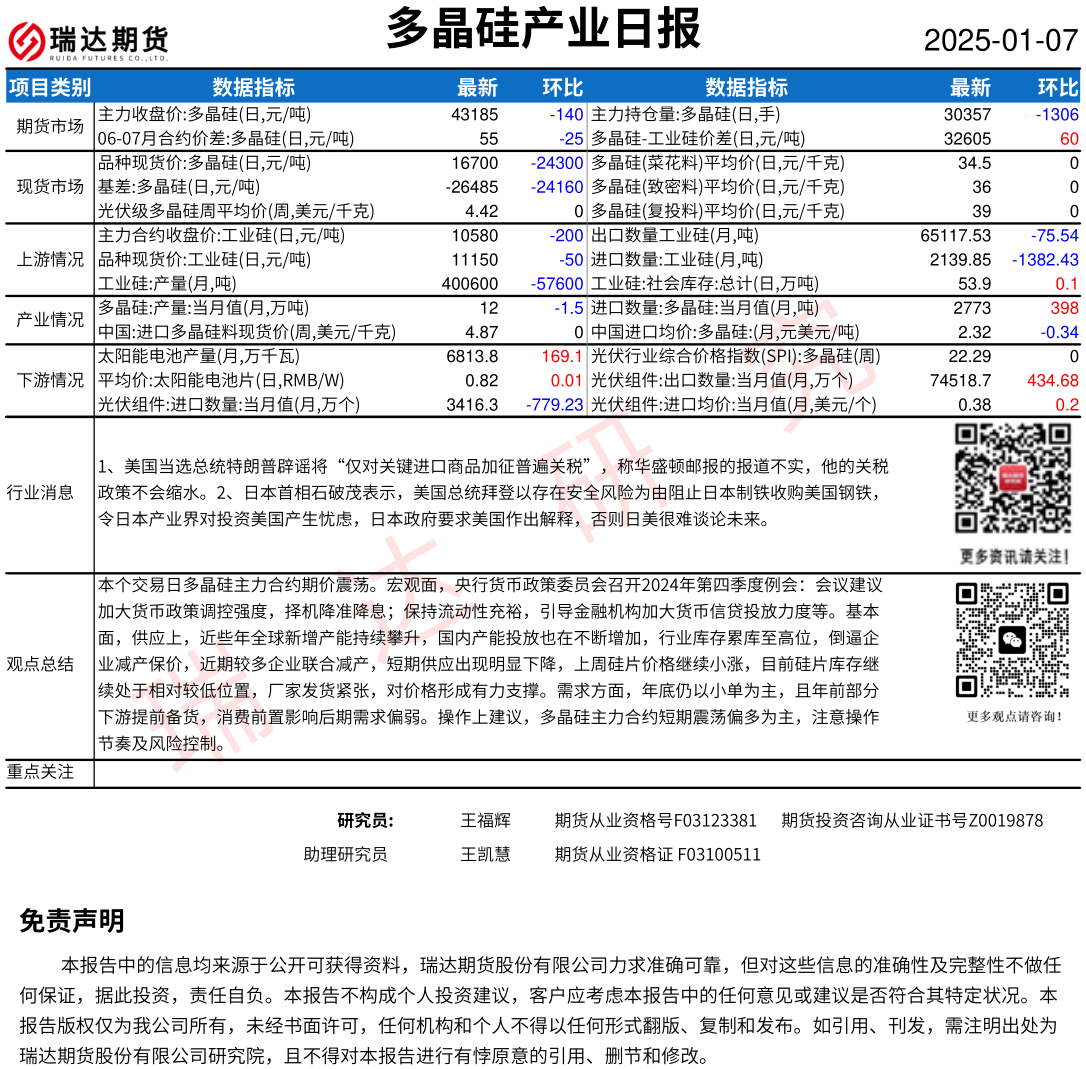The height and width of the screenshot is (1069, 1086).
Task: Click 平均价:太阳能电池片(日,RMB/W) label
Action: [221, 381]
